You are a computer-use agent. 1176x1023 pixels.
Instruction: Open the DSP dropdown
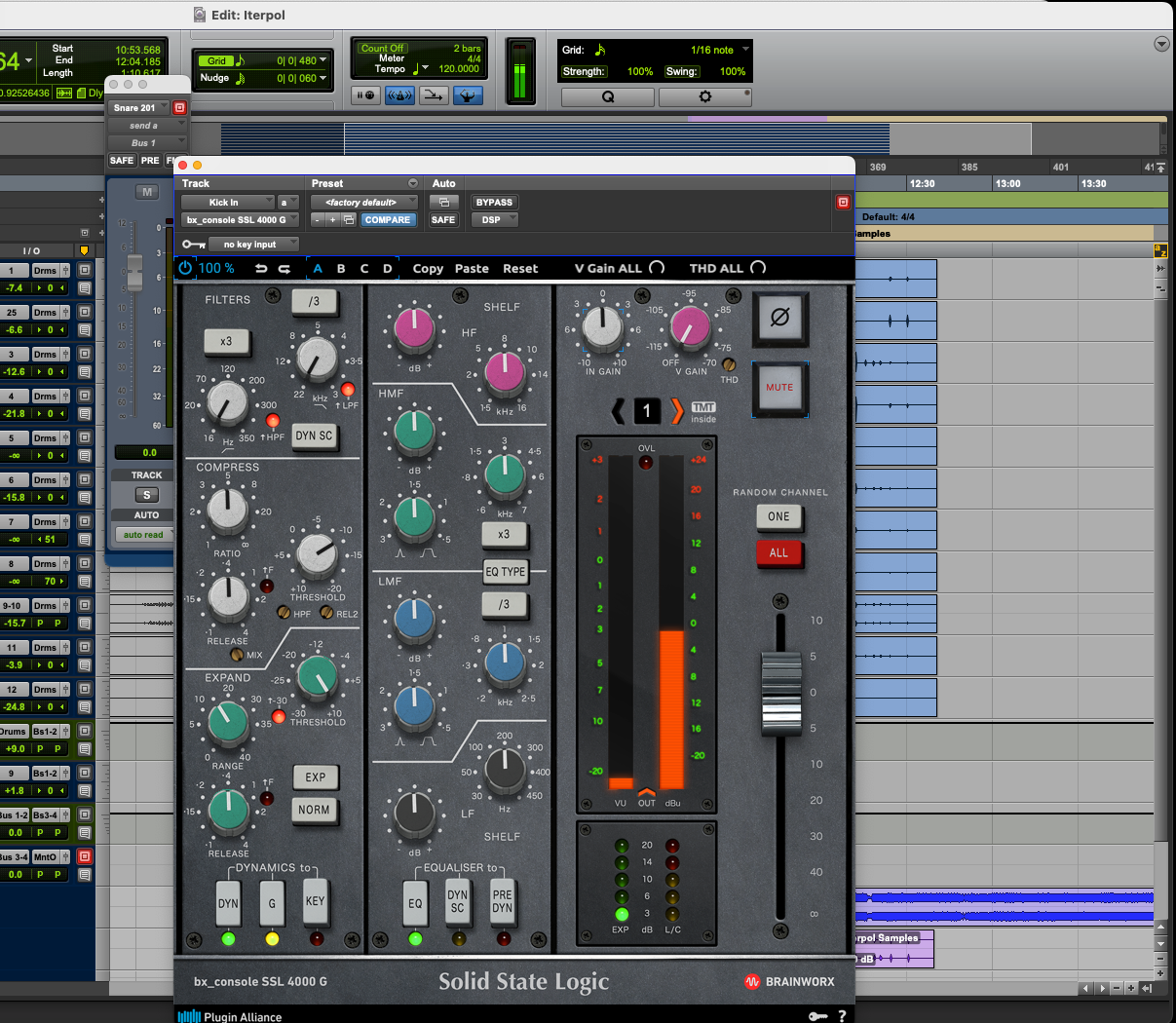click(x=495, y=220)
